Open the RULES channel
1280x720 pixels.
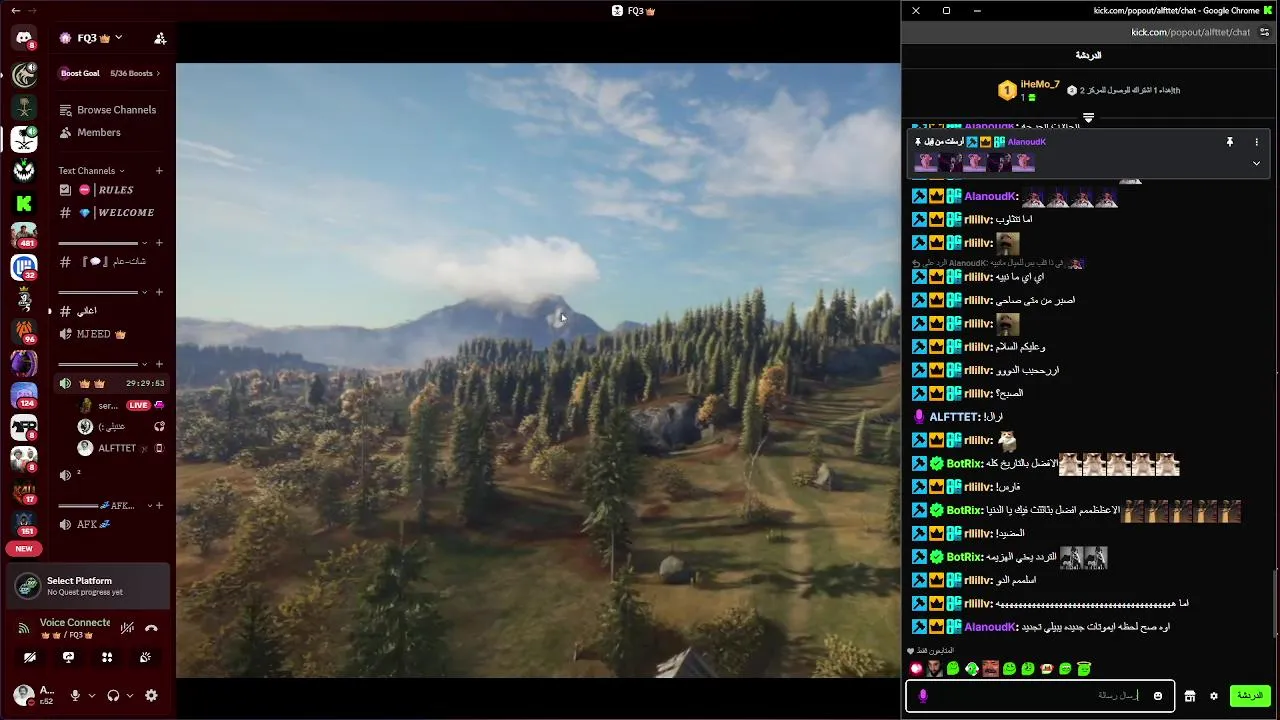[x=109, y=190]
